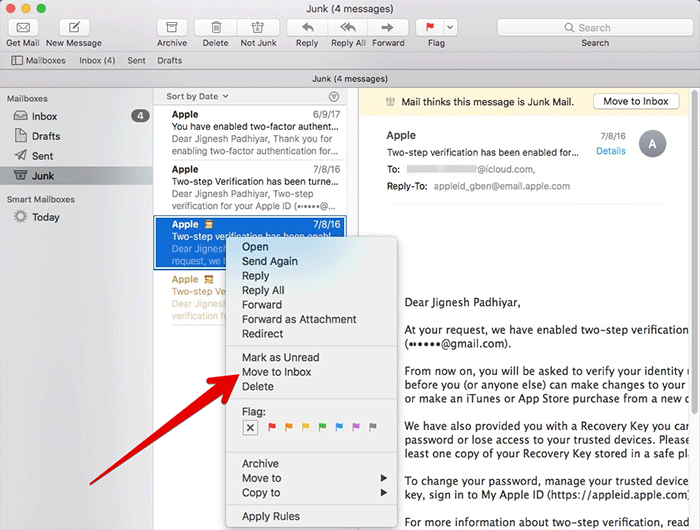
Task: Click the Reply arrow icon
Action: click(x=307, y=28)
